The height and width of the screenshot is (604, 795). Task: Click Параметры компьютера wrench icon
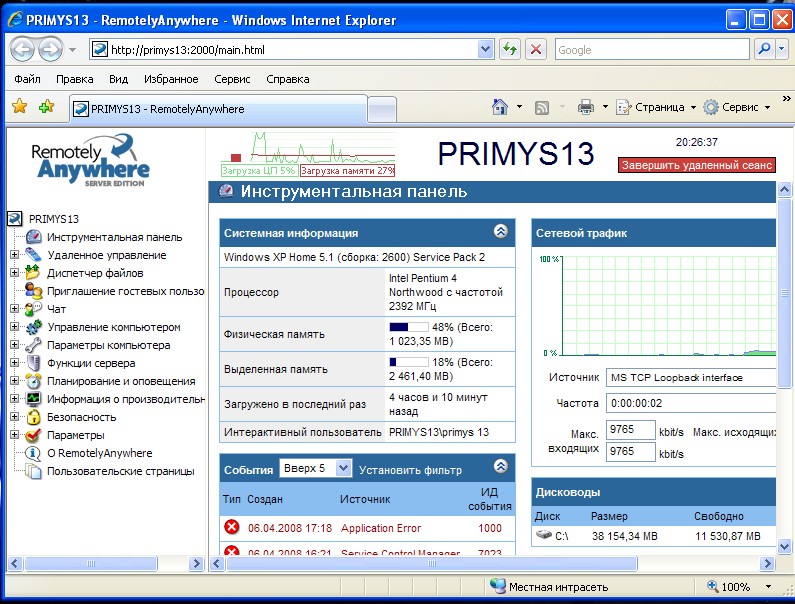33,345
